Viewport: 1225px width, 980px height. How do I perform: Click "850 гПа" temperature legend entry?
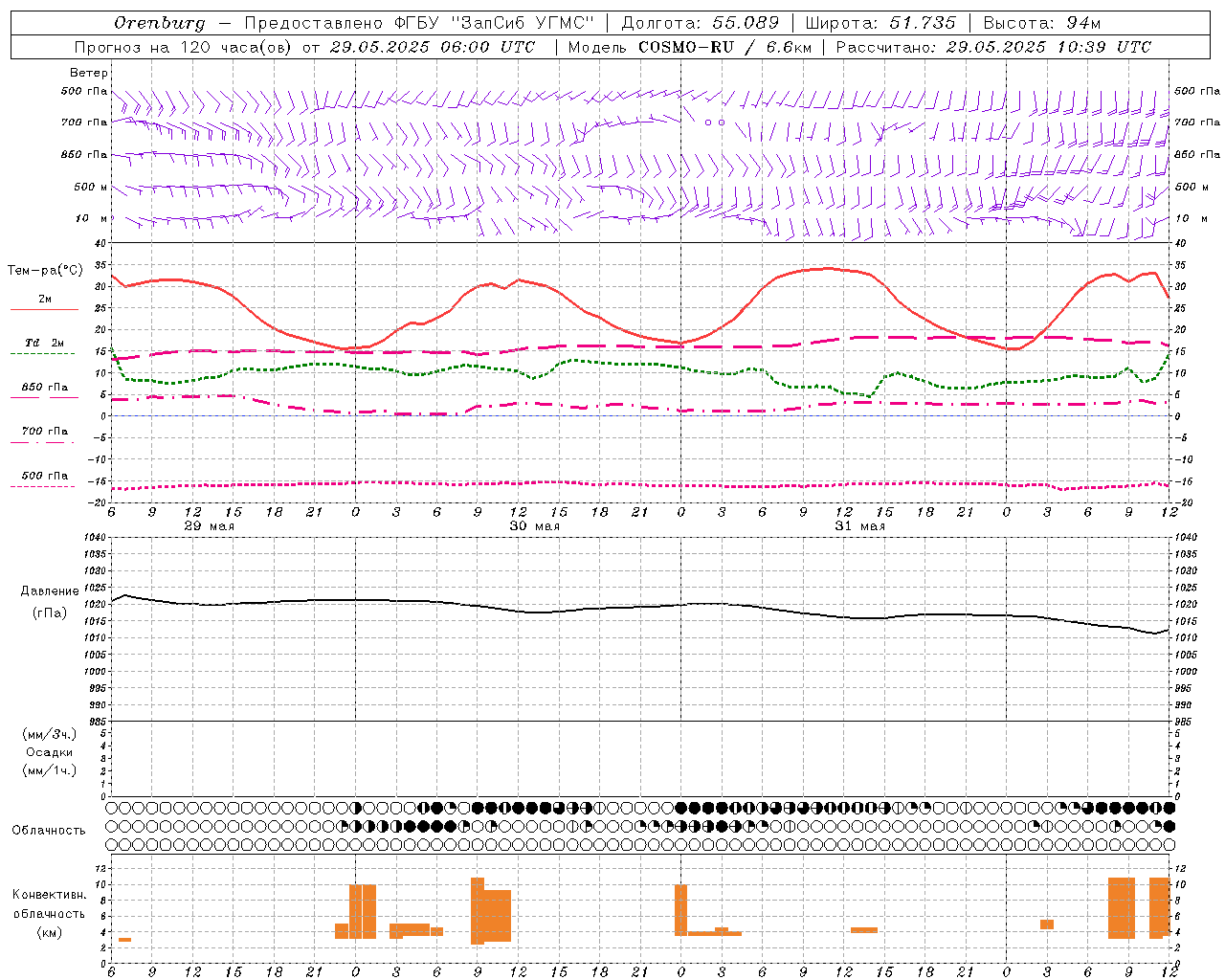click(44, 388)
